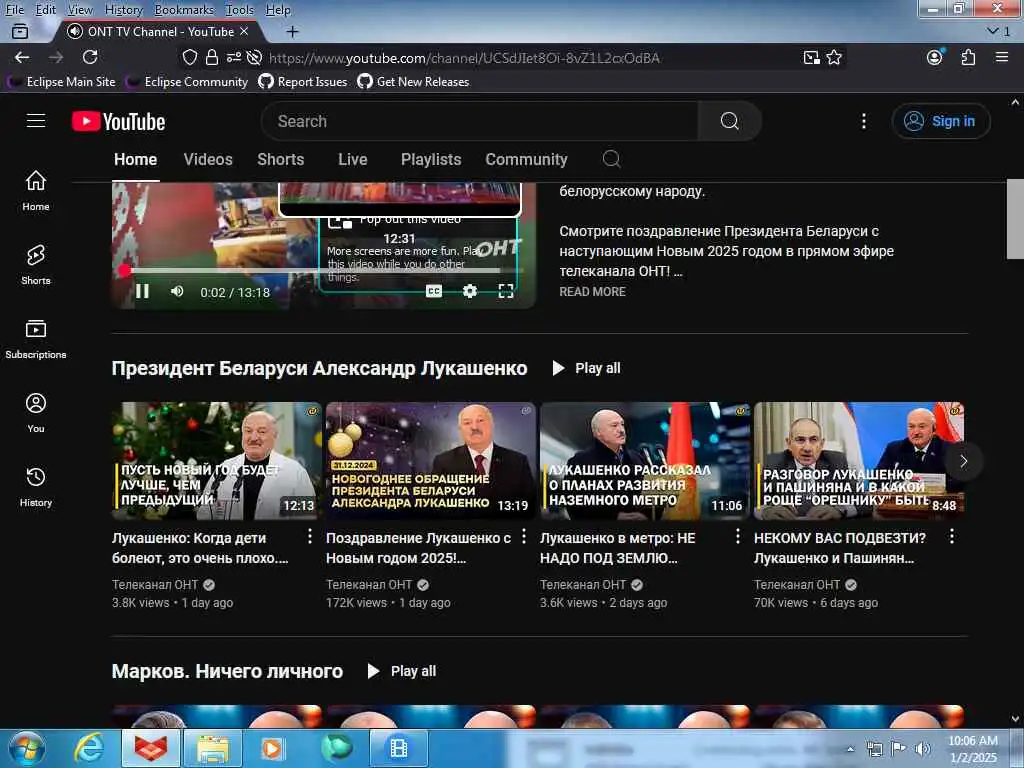Click the Sign in button
The height and width of the screenshot is (768, 1024).
coord(941,121)
